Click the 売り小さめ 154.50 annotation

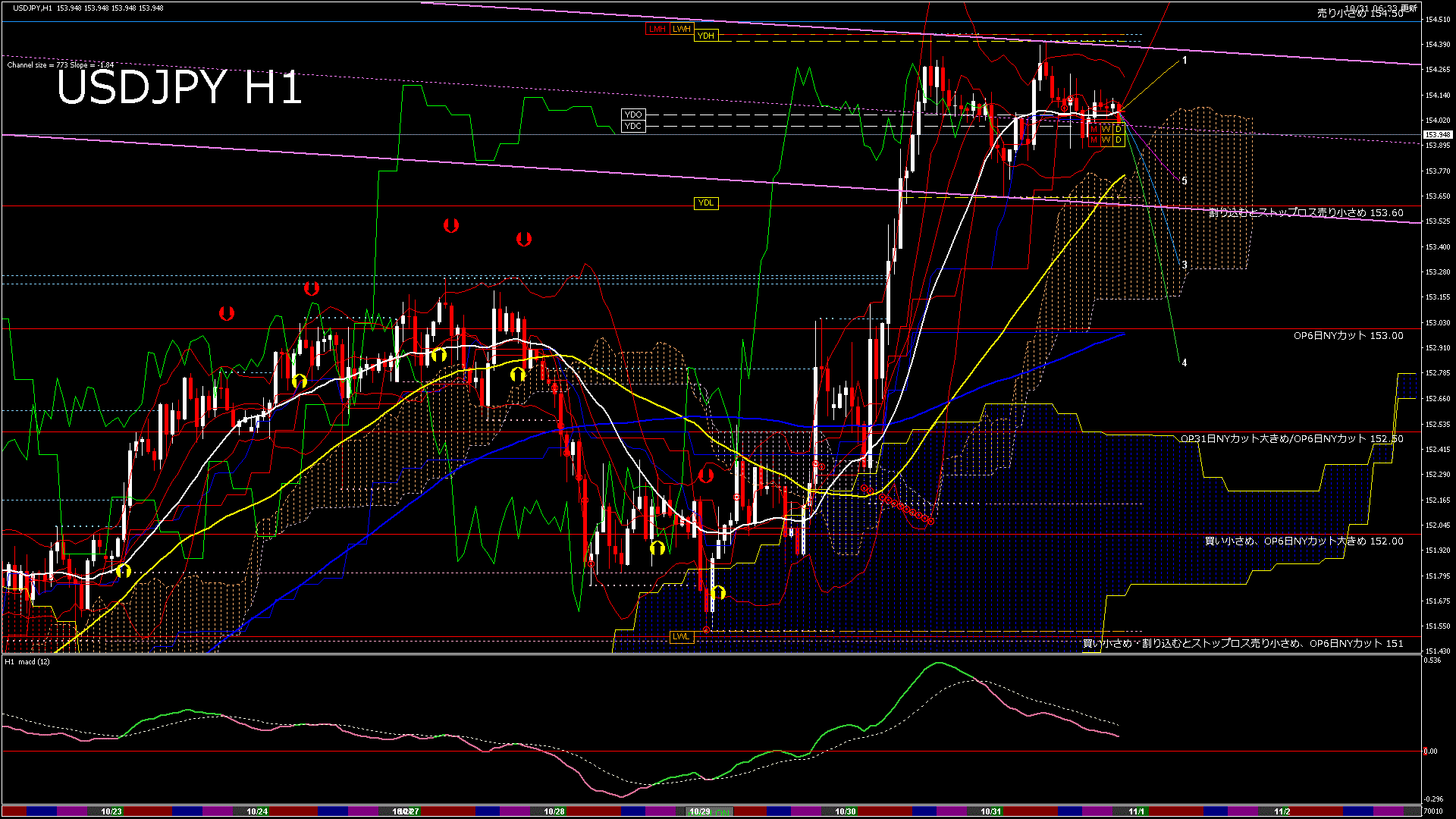(x=1360, y=14)
